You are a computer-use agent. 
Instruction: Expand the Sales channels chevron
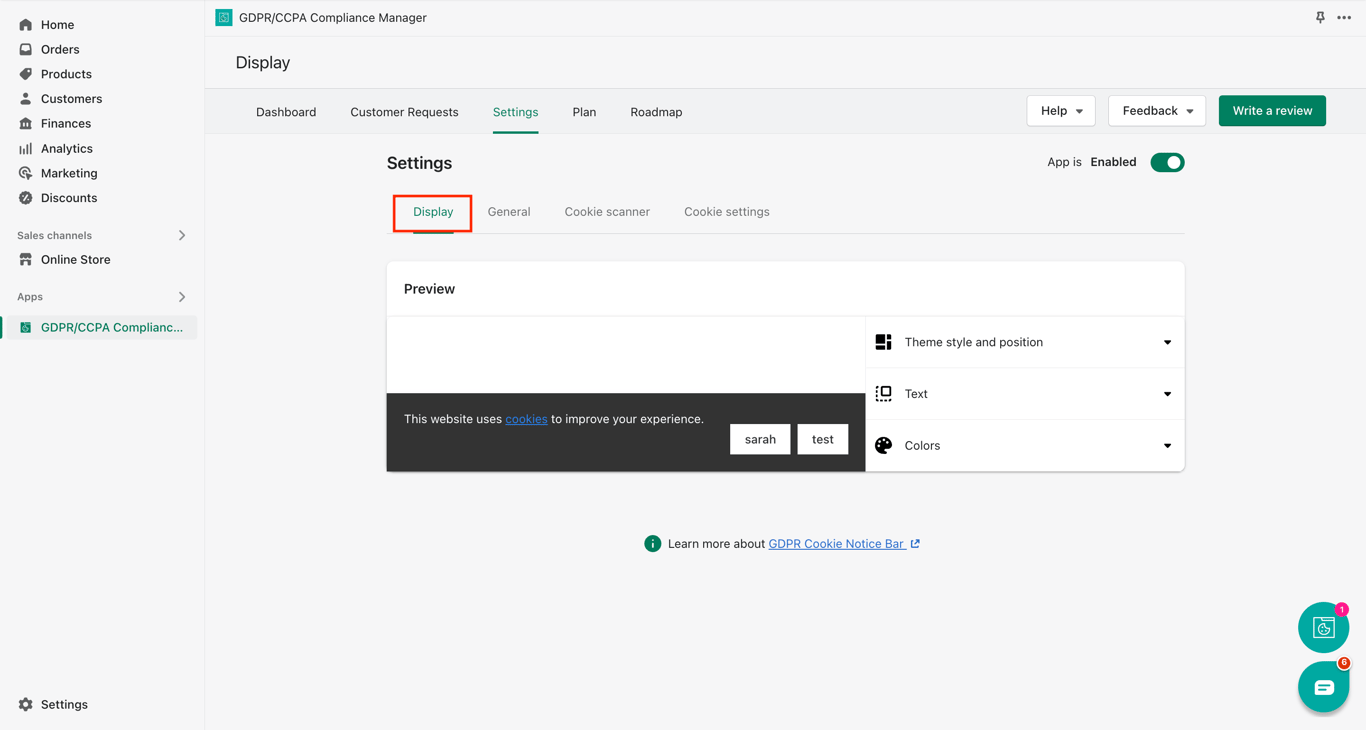182,236
